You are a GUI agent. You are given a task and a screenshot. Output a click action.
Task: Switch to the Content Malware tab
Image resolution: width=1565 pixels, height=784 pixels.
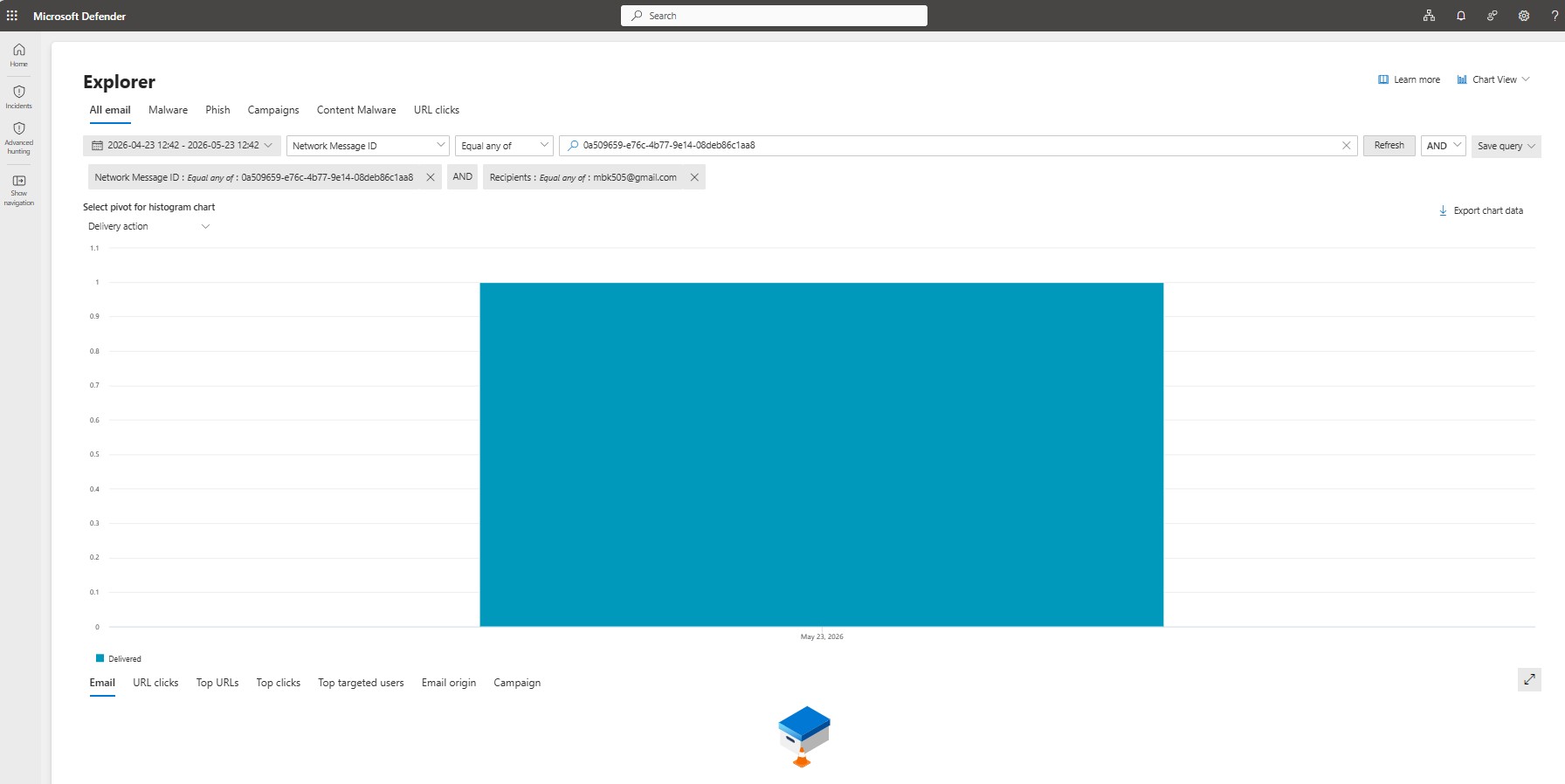click(x=356, y=110)
